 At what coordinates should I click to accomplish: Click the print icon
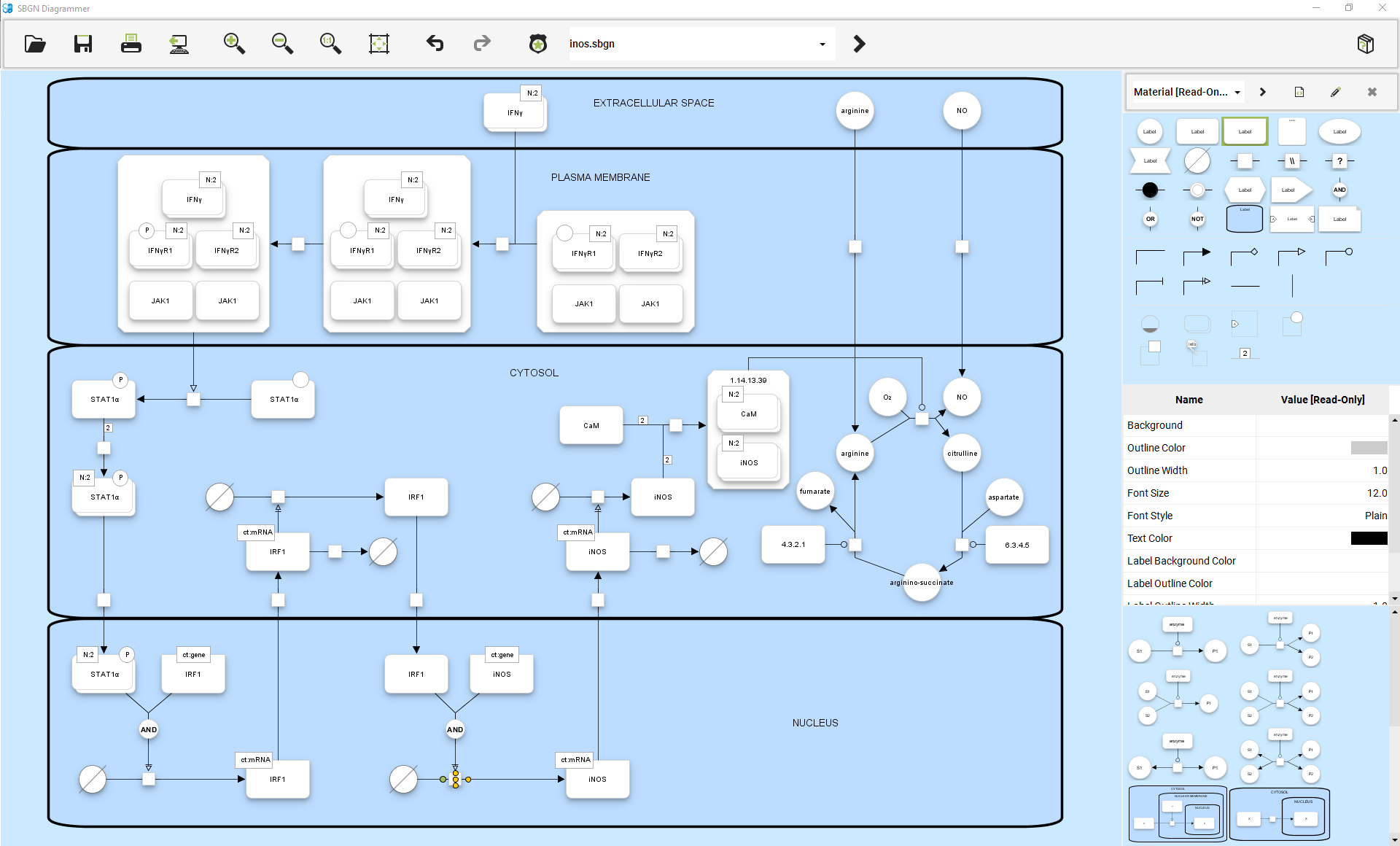131,44
